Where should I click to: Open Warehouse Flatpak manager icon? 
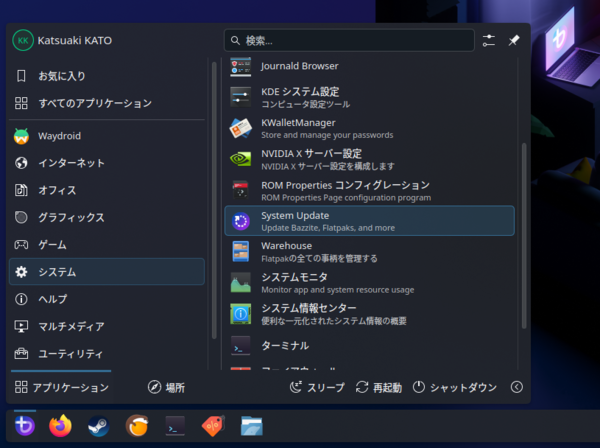point(241,252)
